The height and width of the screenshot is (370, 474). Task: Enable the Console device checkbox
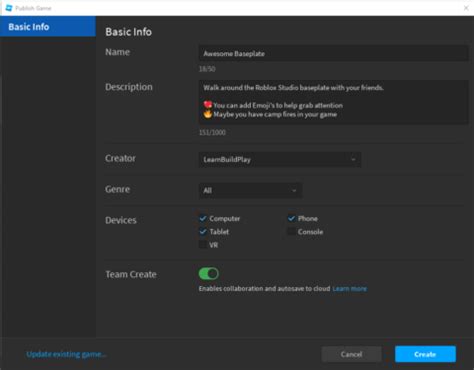pos(291,231)
